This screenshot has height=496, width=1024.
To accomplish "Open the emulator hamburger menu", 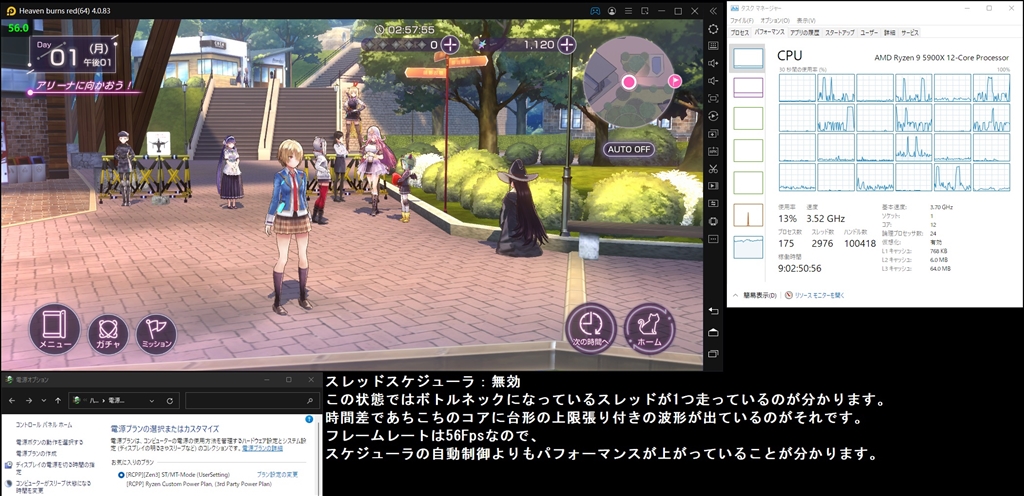I will [628, 11].
